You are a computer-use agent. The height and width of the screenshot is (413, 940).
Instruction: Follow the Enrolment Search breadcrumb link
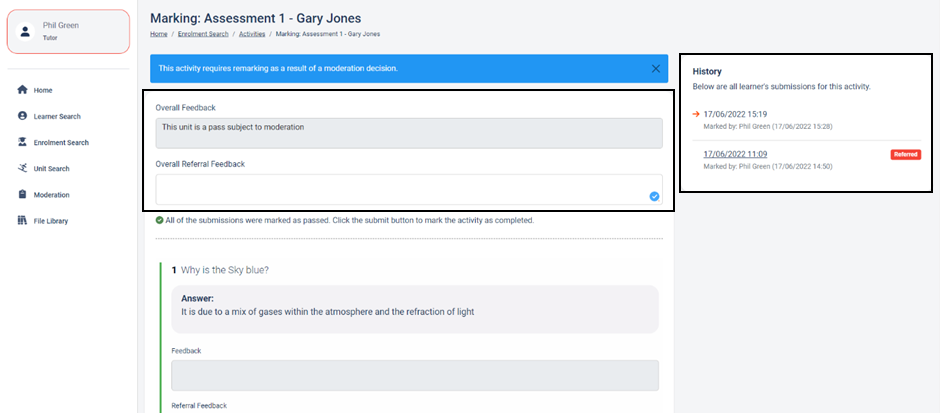coord(203,34)
